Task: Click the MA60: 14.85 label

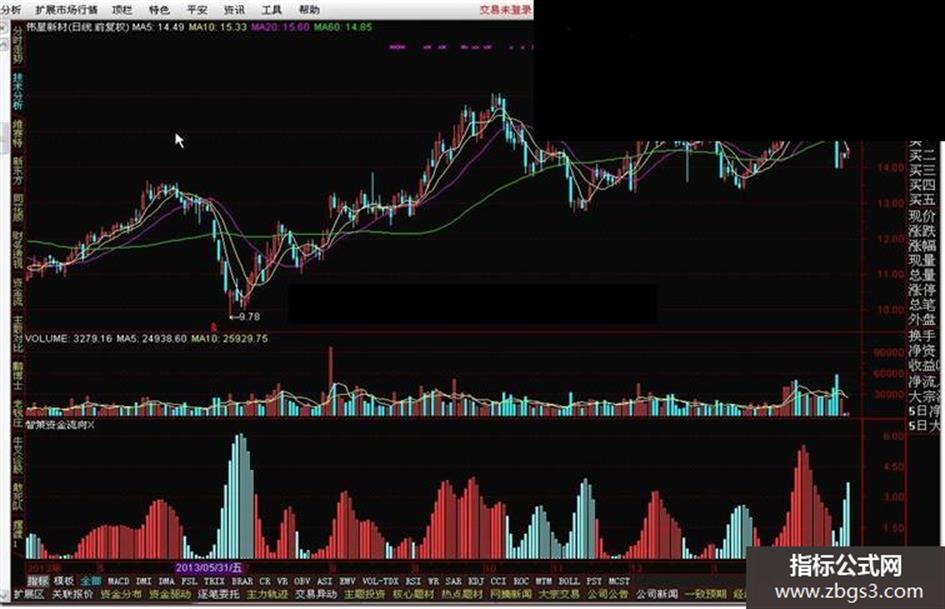Action: click(344, 27)
